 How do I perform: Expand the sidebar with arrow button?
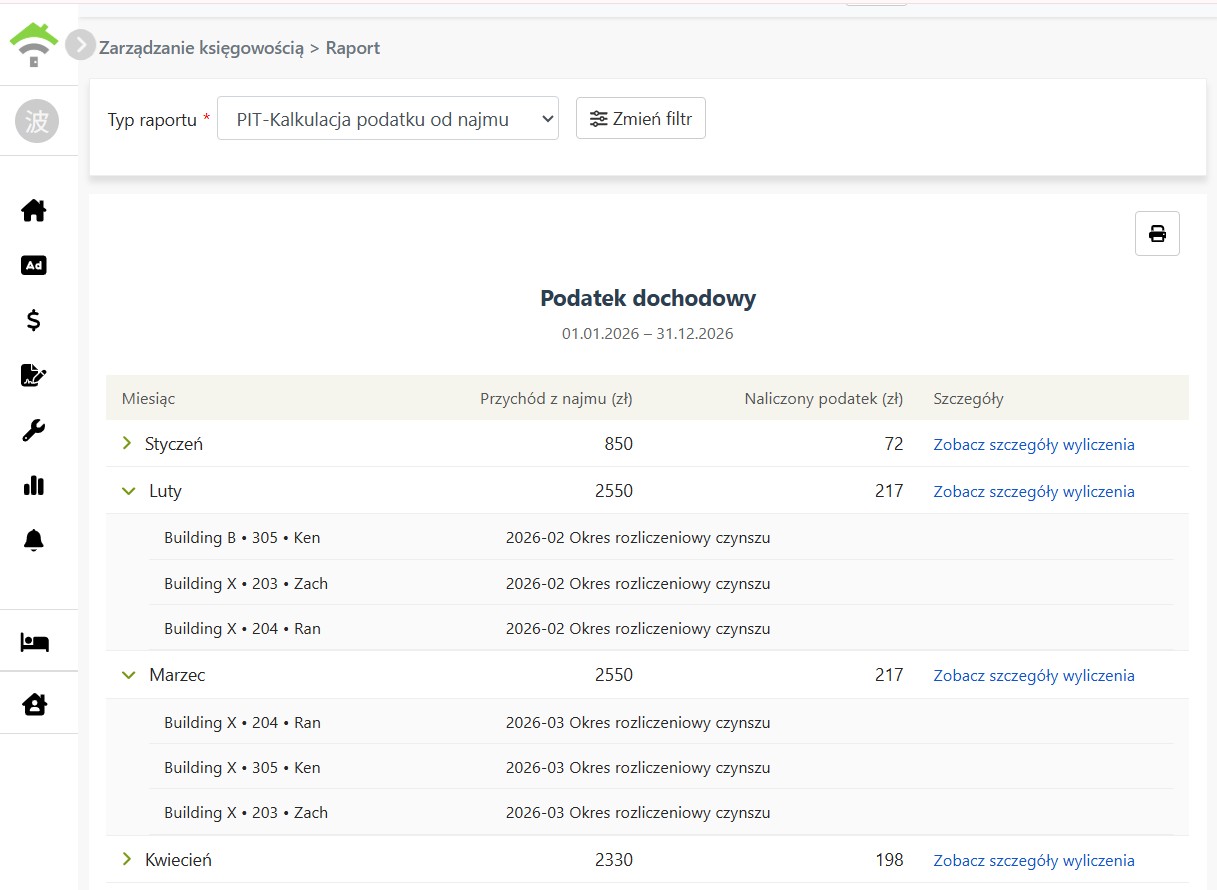80,45
